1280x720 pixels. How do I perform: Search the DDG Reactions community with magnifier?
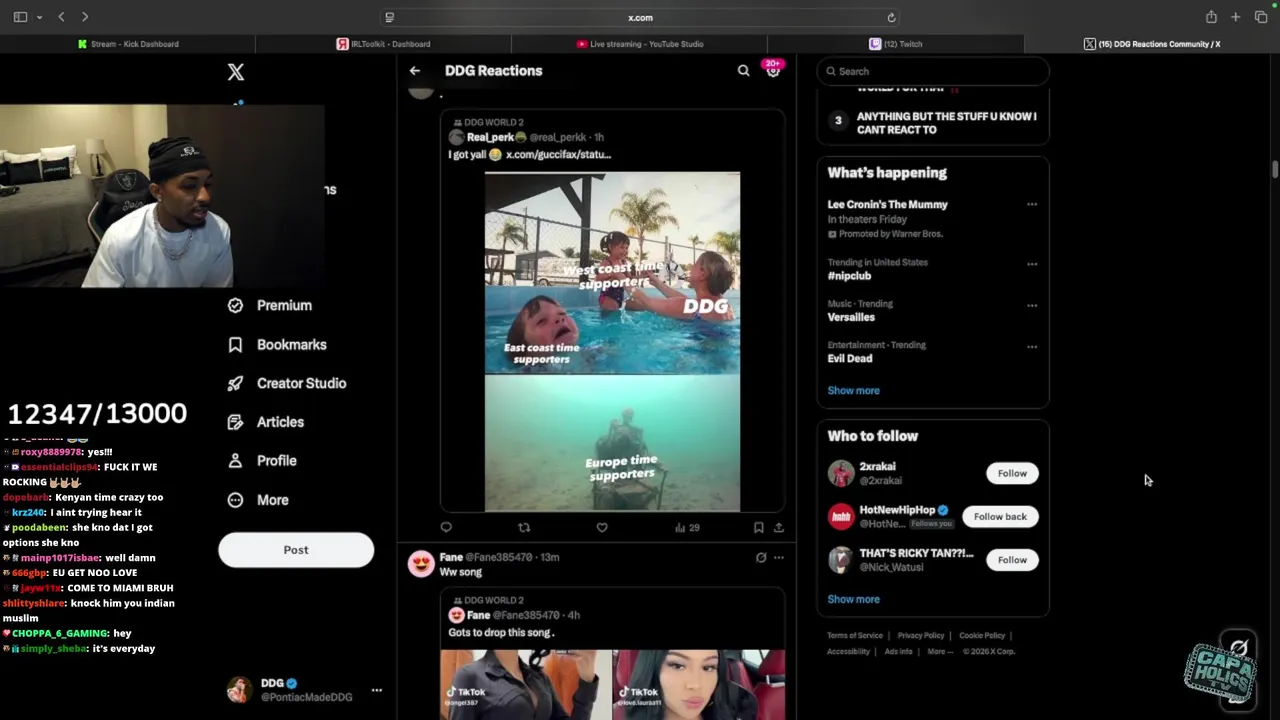[x=743, y=71]
